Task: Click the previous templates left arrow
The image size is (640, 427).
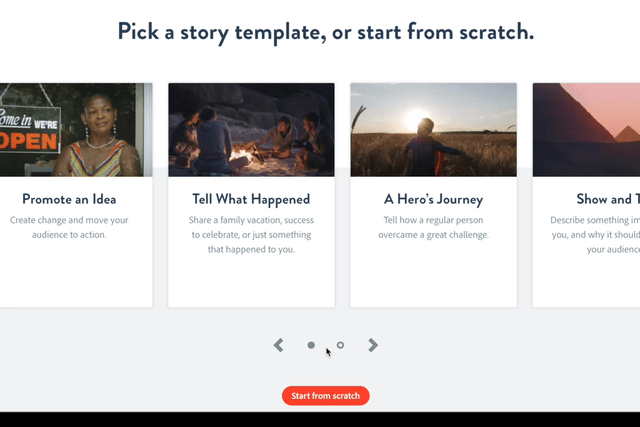Action: click(279, 345)
